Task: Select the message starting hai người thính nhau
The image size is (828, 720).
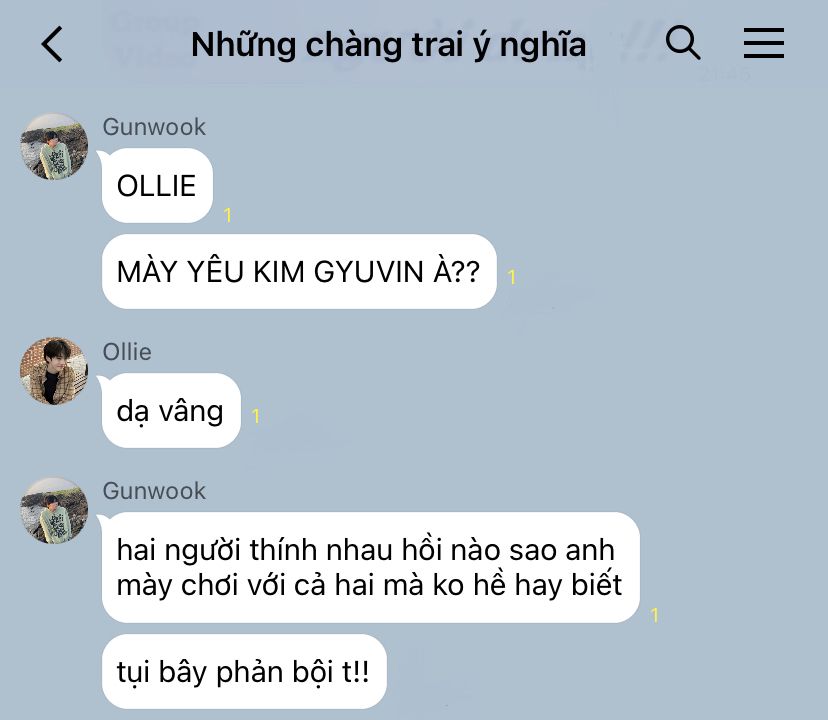Action: [370, 567]
